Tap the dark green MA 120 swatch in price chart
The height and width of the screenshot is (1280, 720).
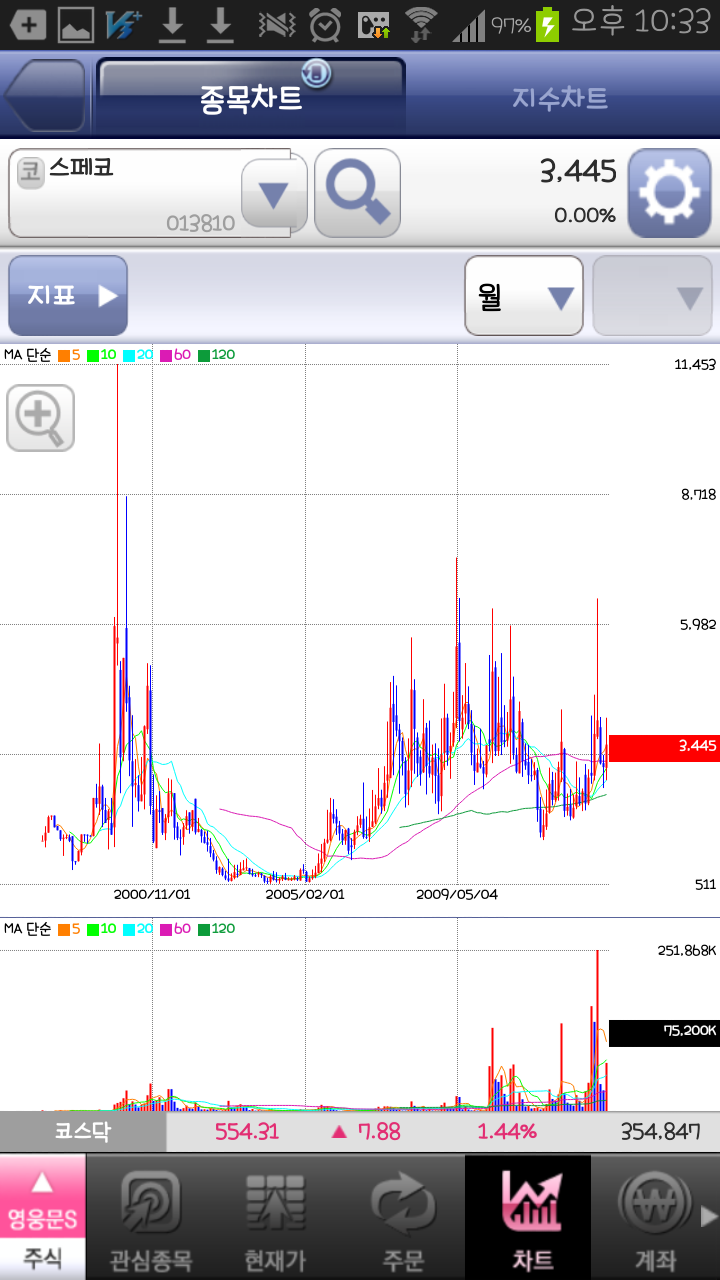[x=203, y=354]
